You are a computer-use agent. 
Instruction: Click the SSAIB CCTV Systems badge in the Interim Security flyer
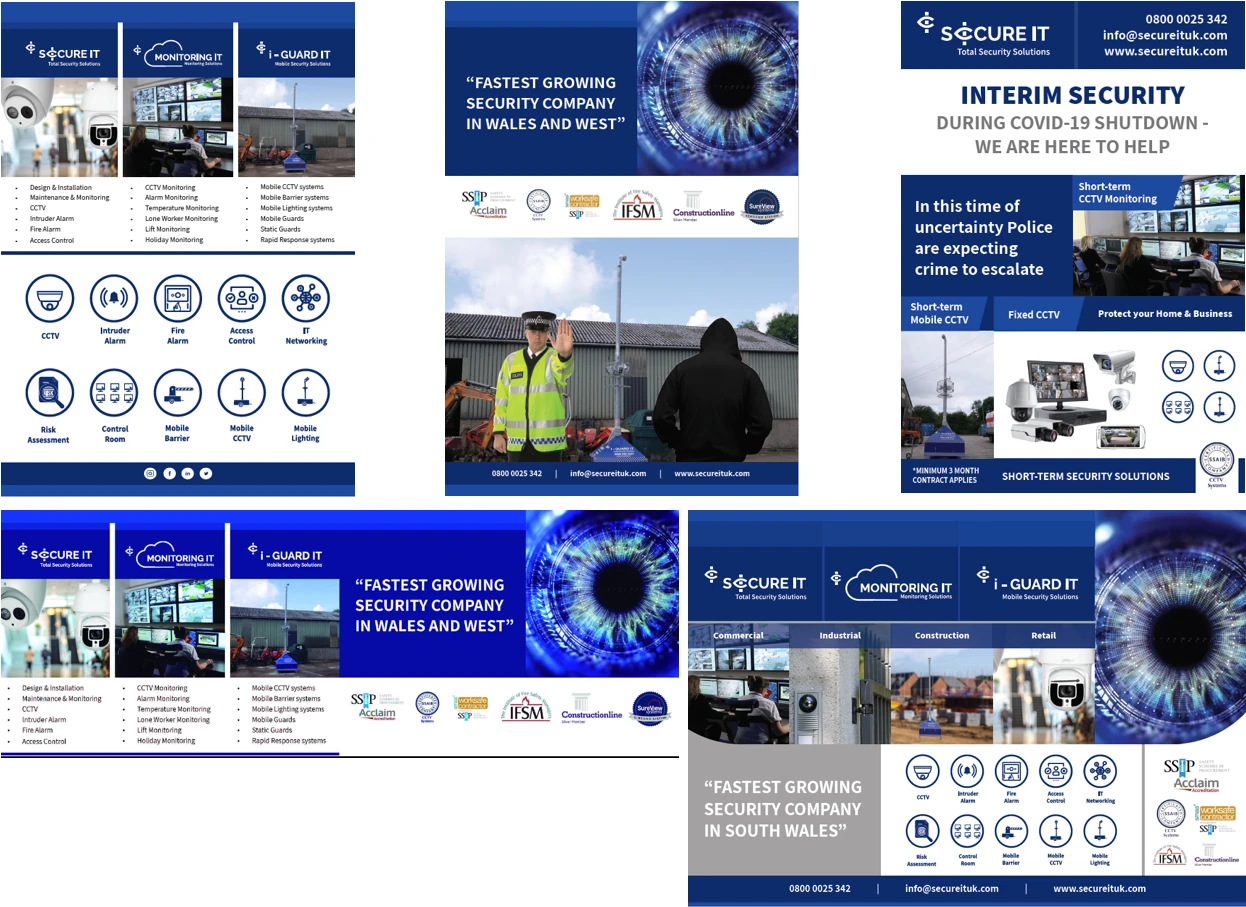coord(1216,465)
